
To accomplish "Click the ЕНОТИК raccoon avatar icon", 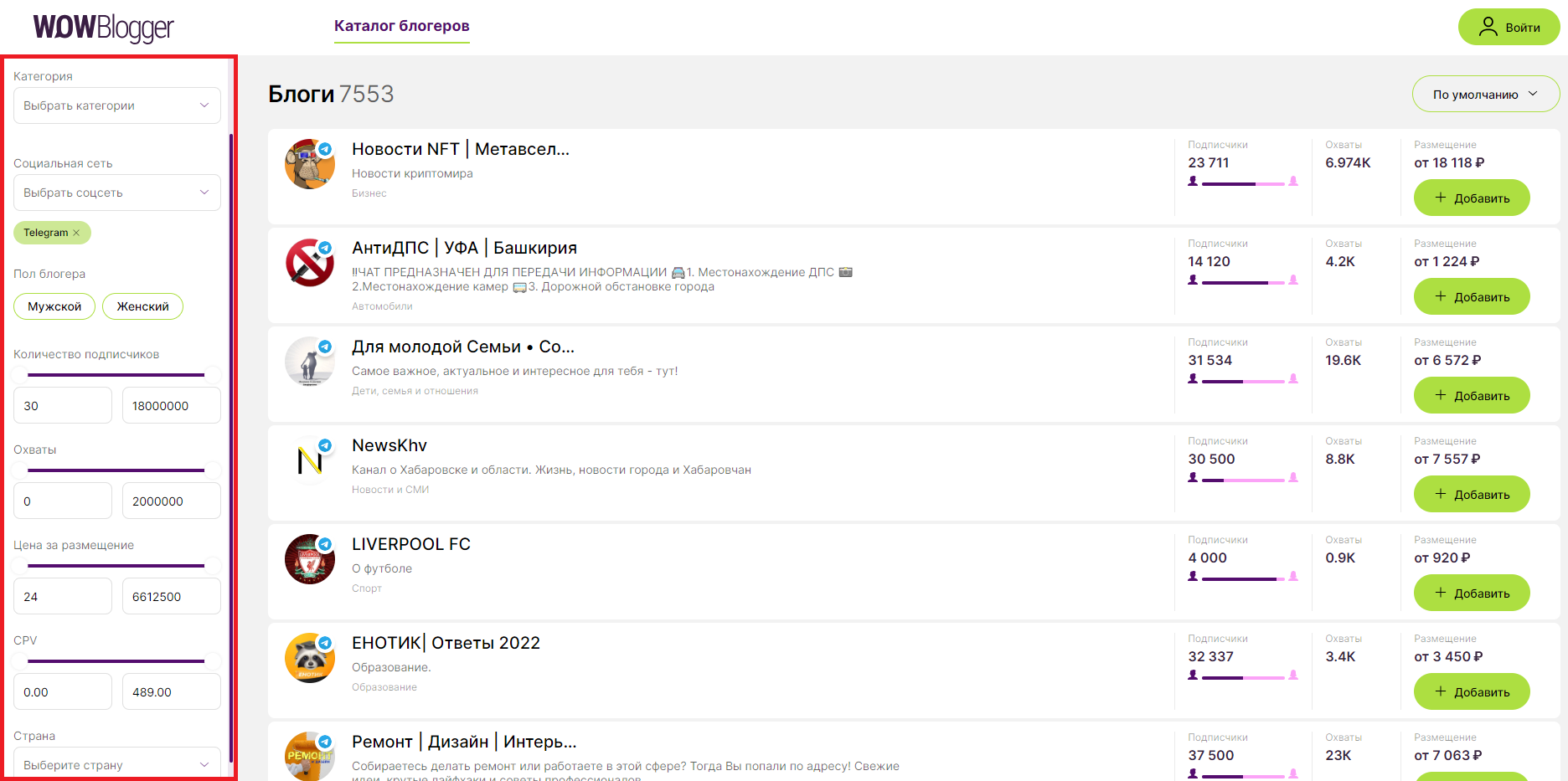I will click(x=309, y=658).
